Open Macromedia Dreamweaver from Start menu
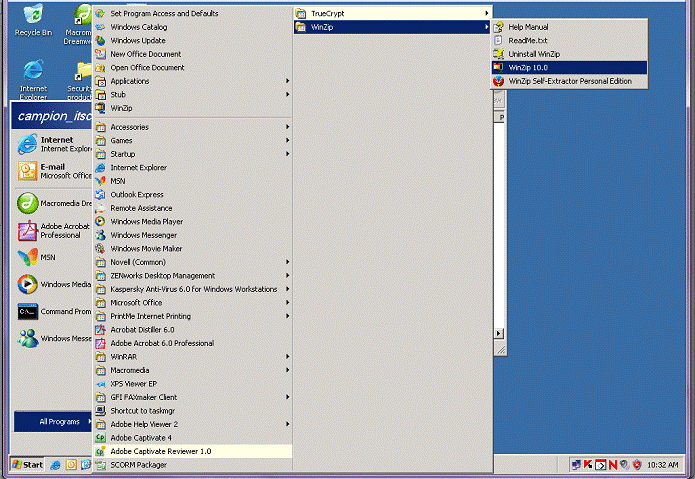 point(54,203)
